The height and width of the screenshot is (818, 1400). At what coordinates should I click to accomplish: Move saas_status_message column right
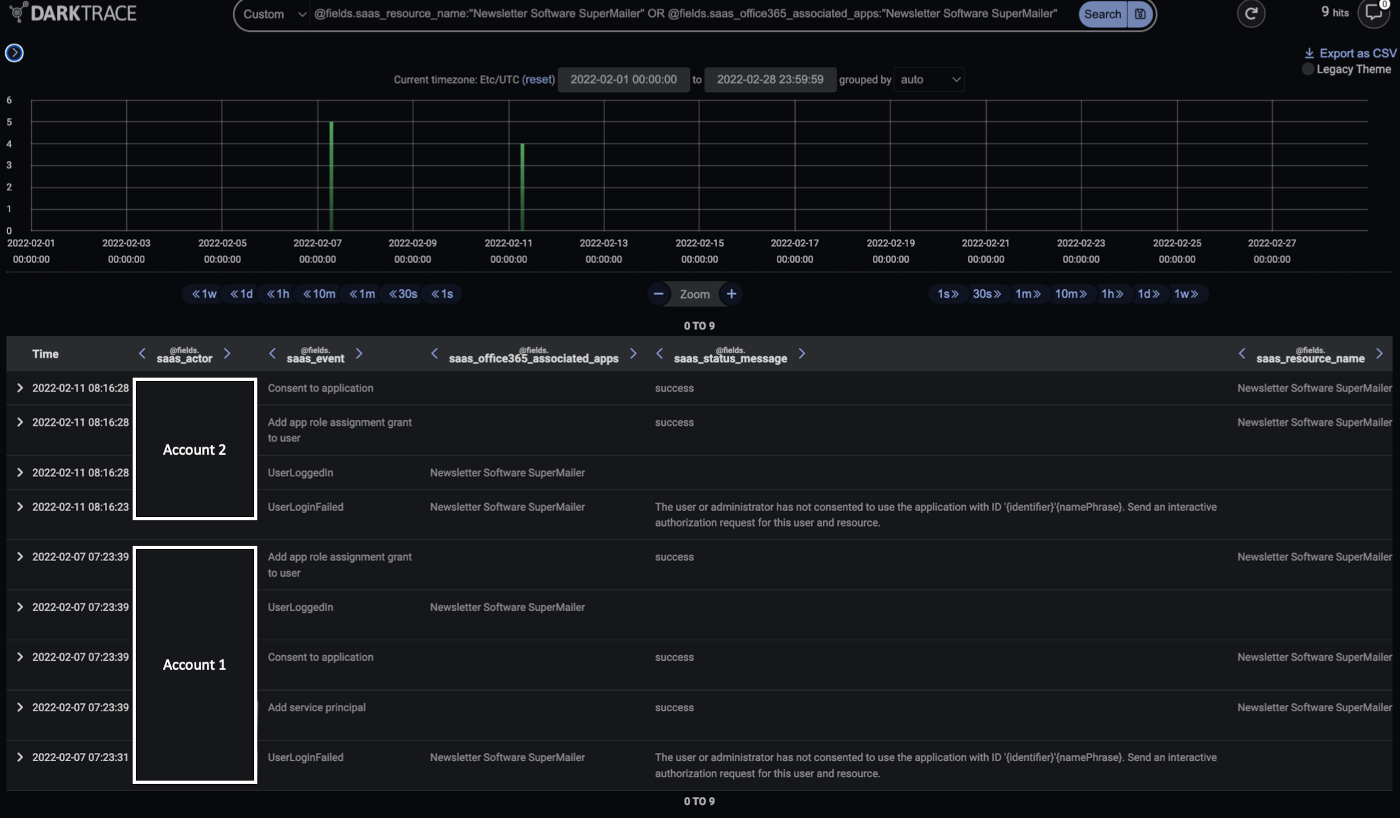pyautogui.click(x=801, y=354)
